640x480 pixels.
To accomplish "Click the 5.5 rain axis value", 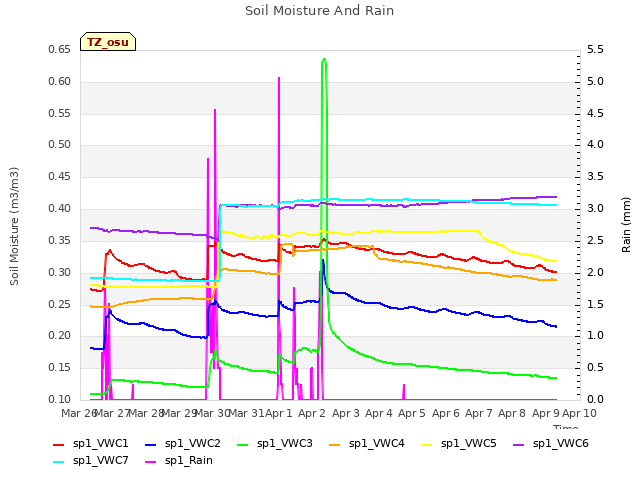I will [x=595, y=50].
